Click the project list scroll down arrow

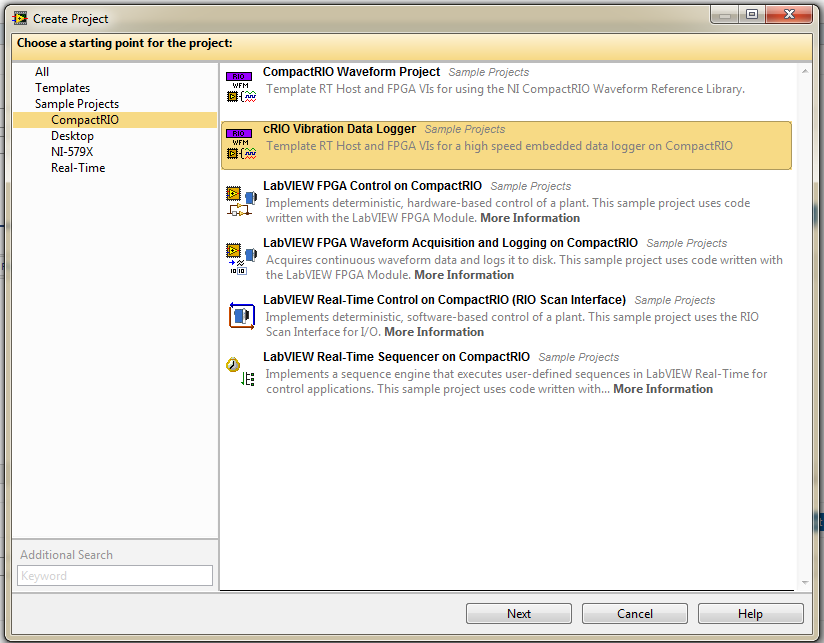pyautogui.click(x=805, y=583)
